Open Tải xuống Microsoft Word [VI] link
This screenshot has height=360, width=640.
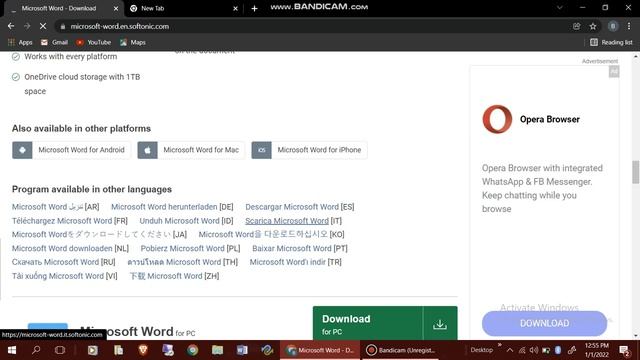click(64, 276)
